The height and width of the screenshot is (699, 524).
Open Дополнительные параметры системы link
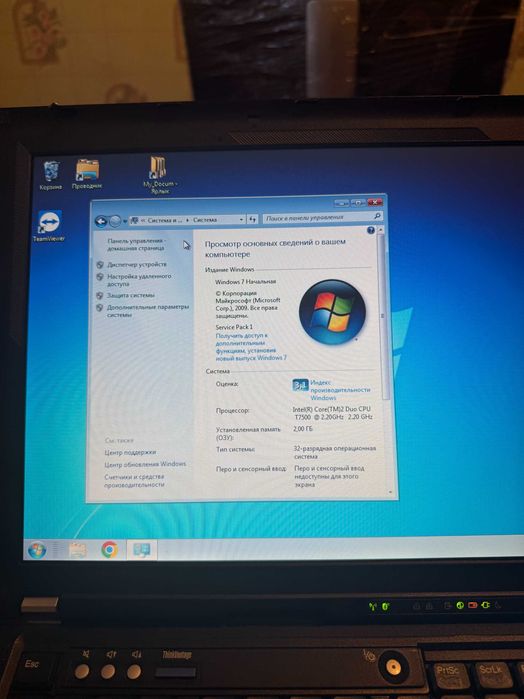148,311
